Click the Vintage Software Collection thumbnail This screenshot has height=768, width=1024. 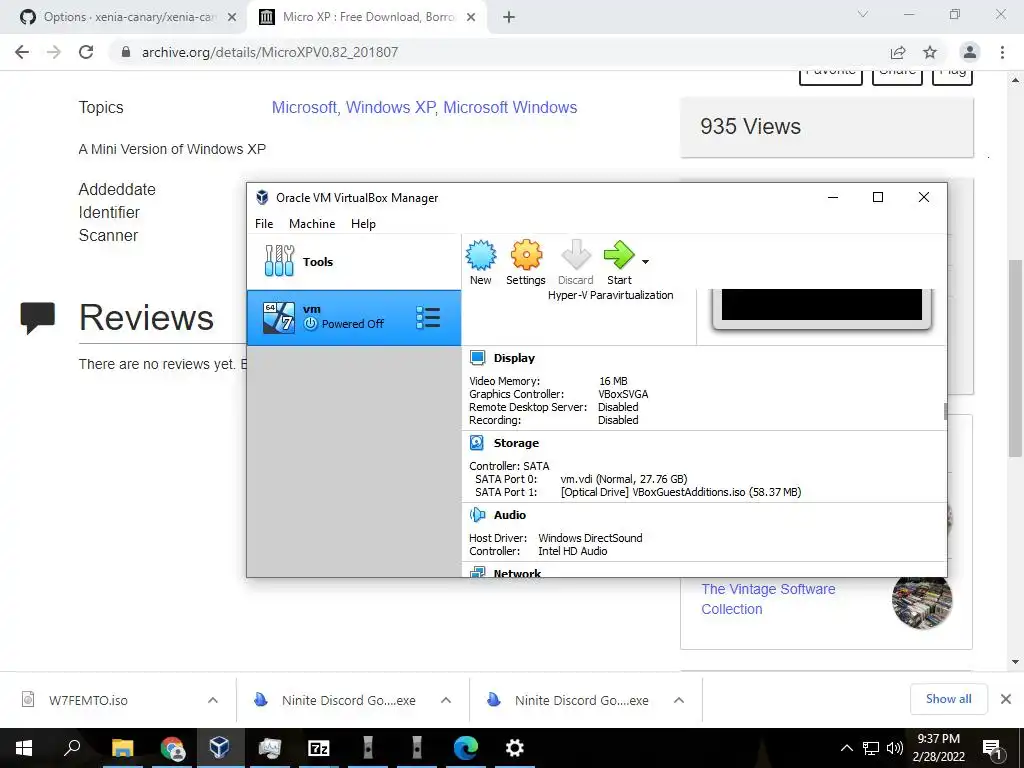921,602
